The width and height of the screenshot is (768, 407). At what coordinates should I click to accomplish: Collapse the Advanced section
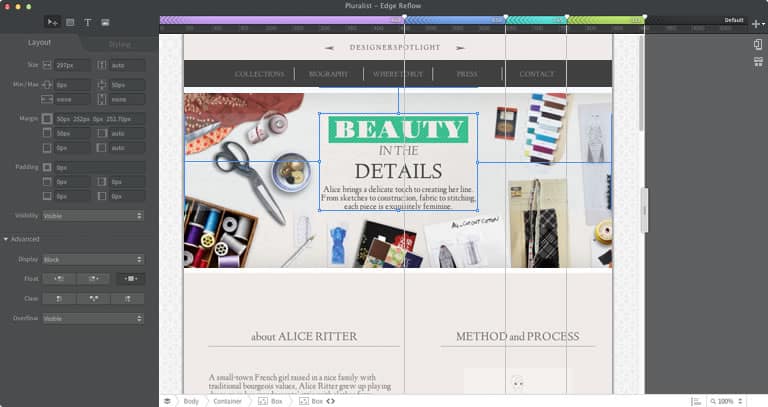pos(6,239)
